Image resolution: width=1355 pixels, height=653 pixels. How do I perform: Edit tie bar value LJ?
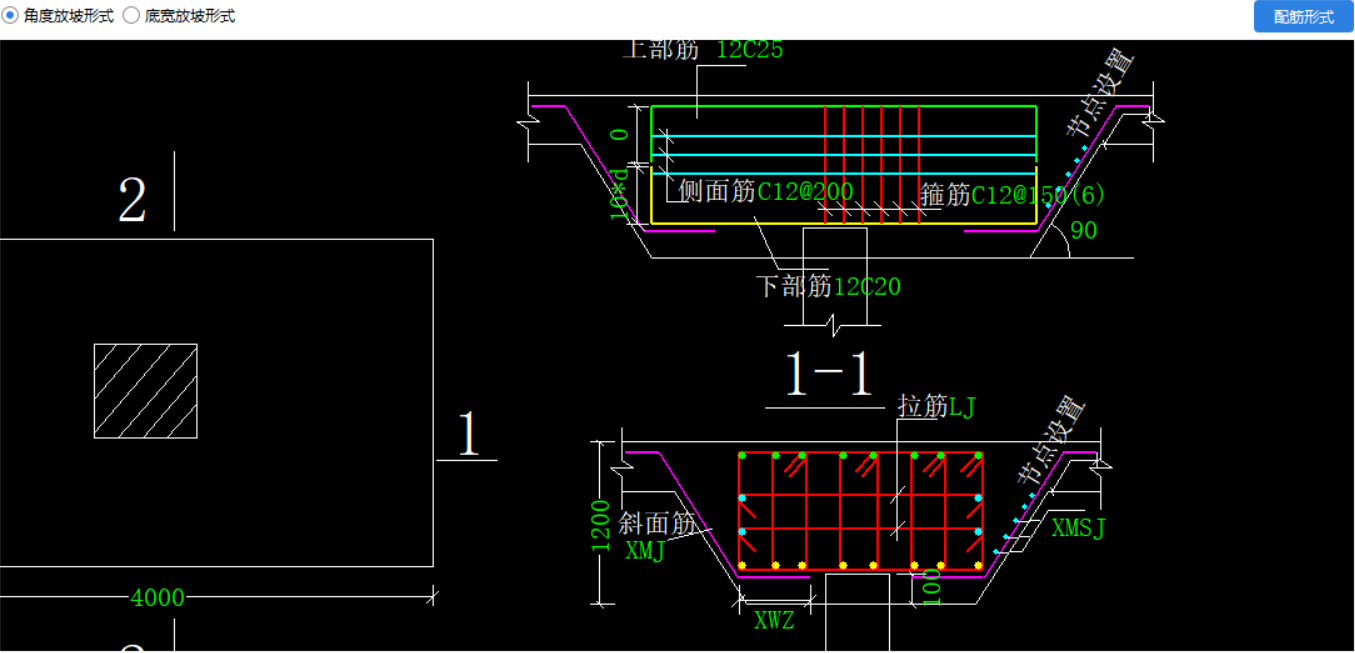coord(962,406)
